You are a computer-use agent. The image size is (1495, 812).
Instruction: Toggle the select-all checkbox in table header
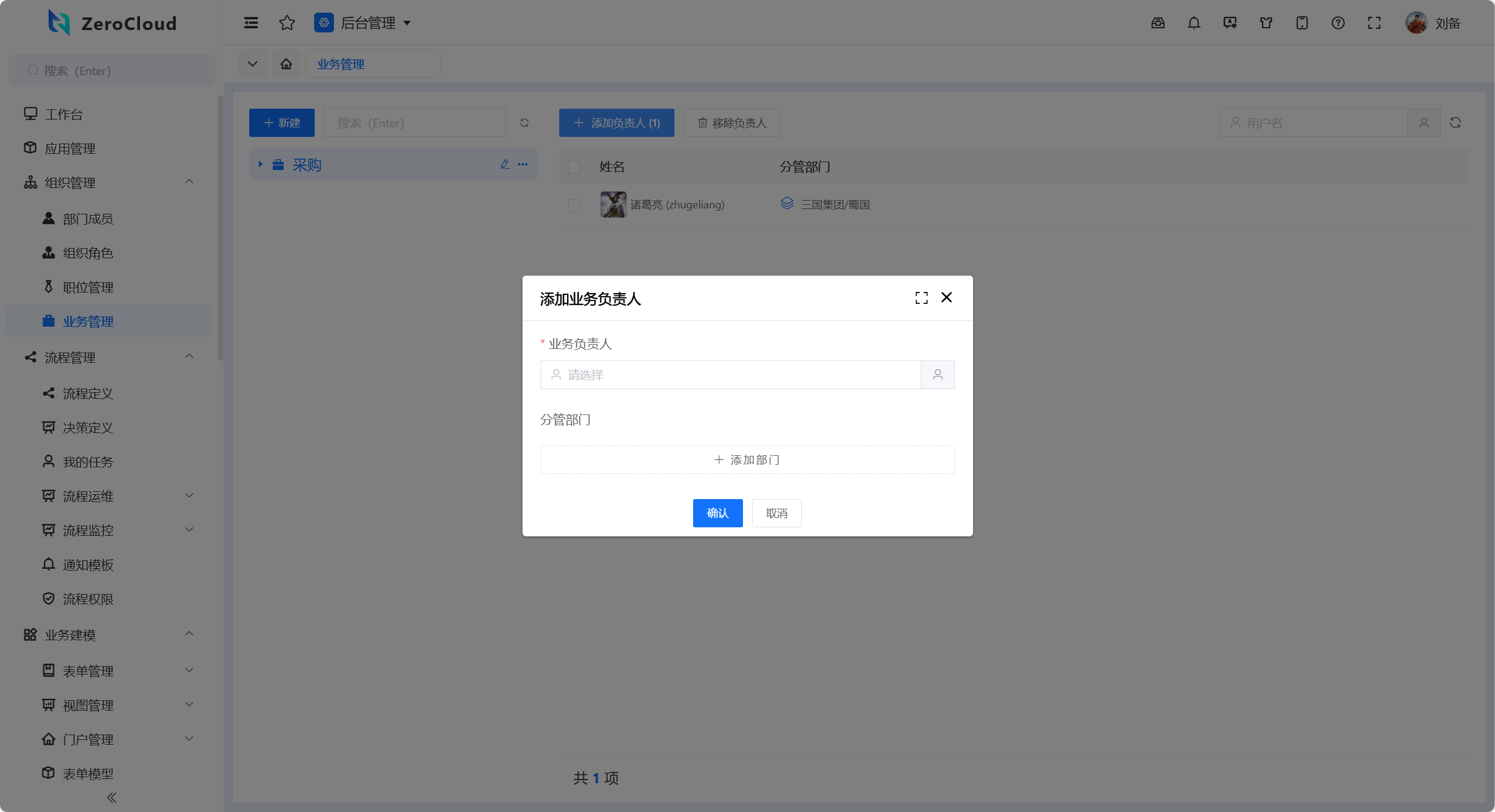(x=574, y=167)
